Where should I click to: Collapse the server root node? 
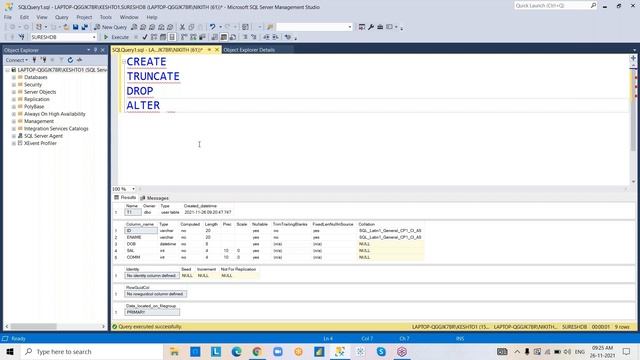(7, 70)
